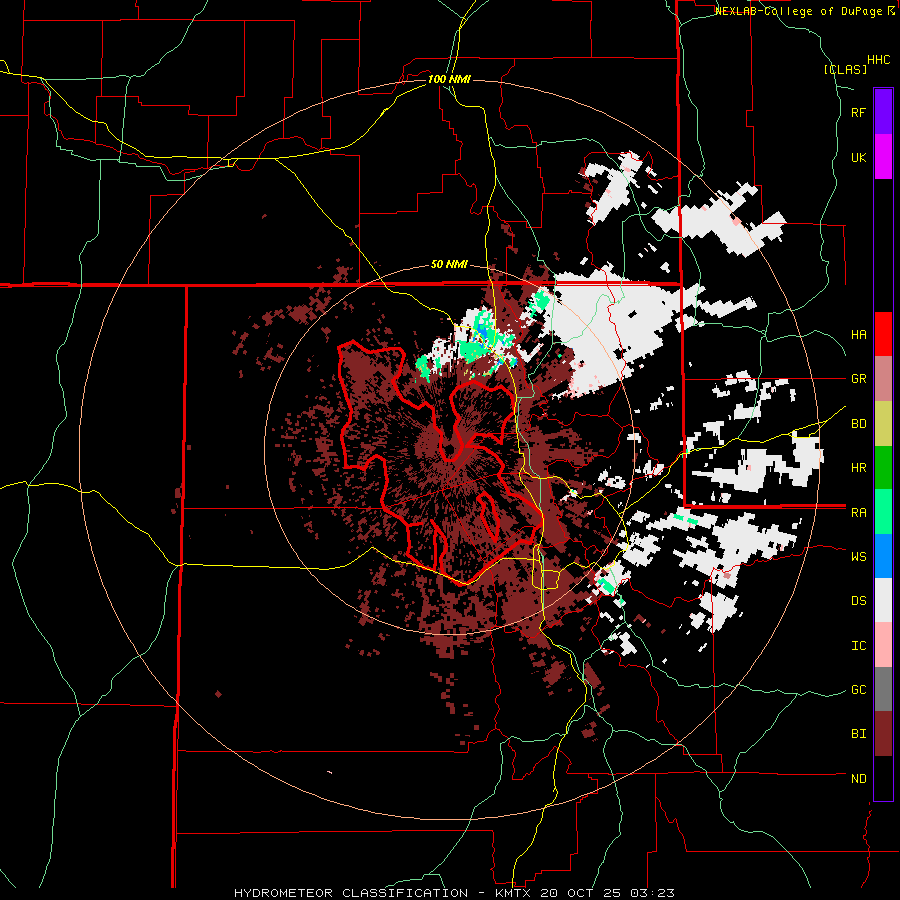Screen dimensions: 900x900
Task: Select the dusty pink GR legend swatch
Action: 883,379
